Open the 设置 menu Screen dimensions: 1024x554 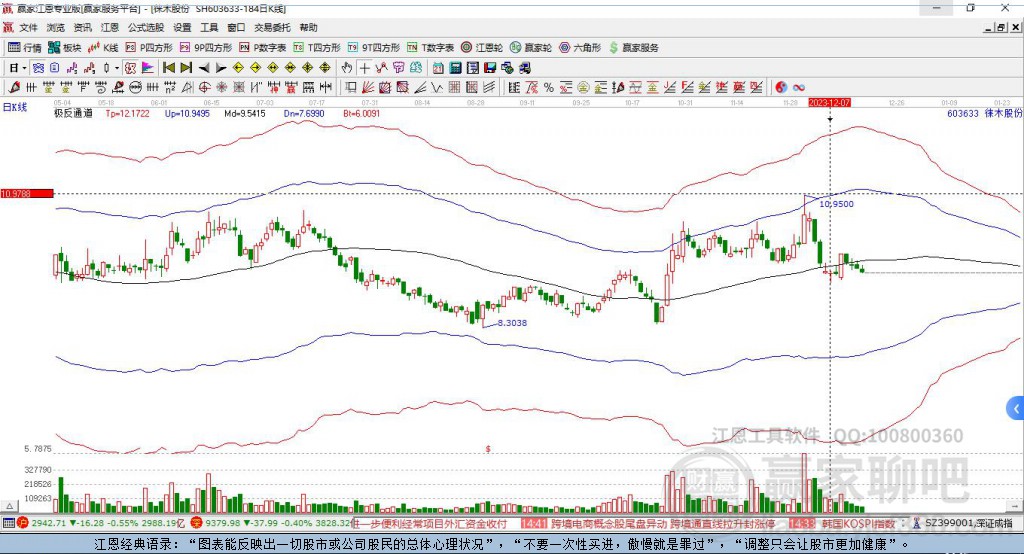click(182, 27)
